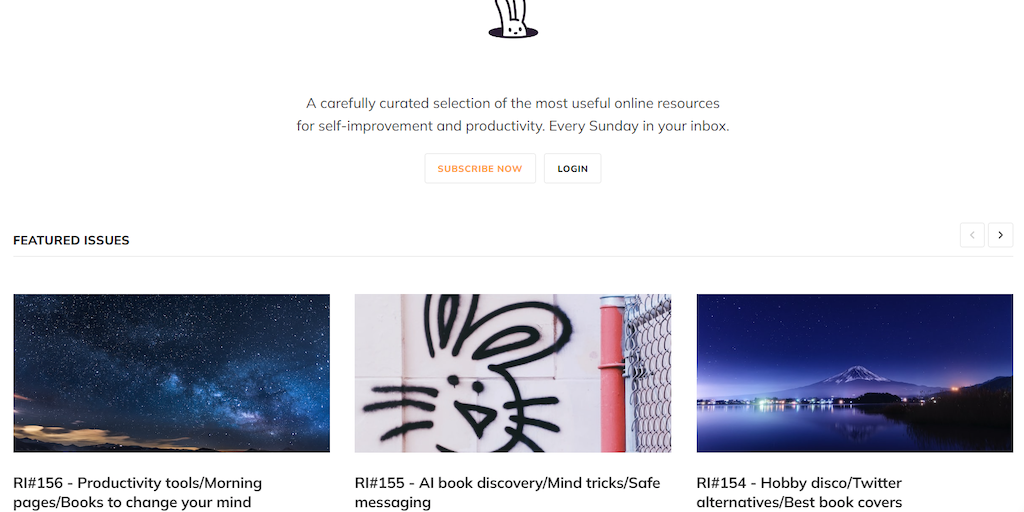Image resolution: width=1024 pixels, height=512 pixels.
Task: Open the graffiti rabbit issue thumbnail
Action: pyautogui.click(x=513, y=373)
